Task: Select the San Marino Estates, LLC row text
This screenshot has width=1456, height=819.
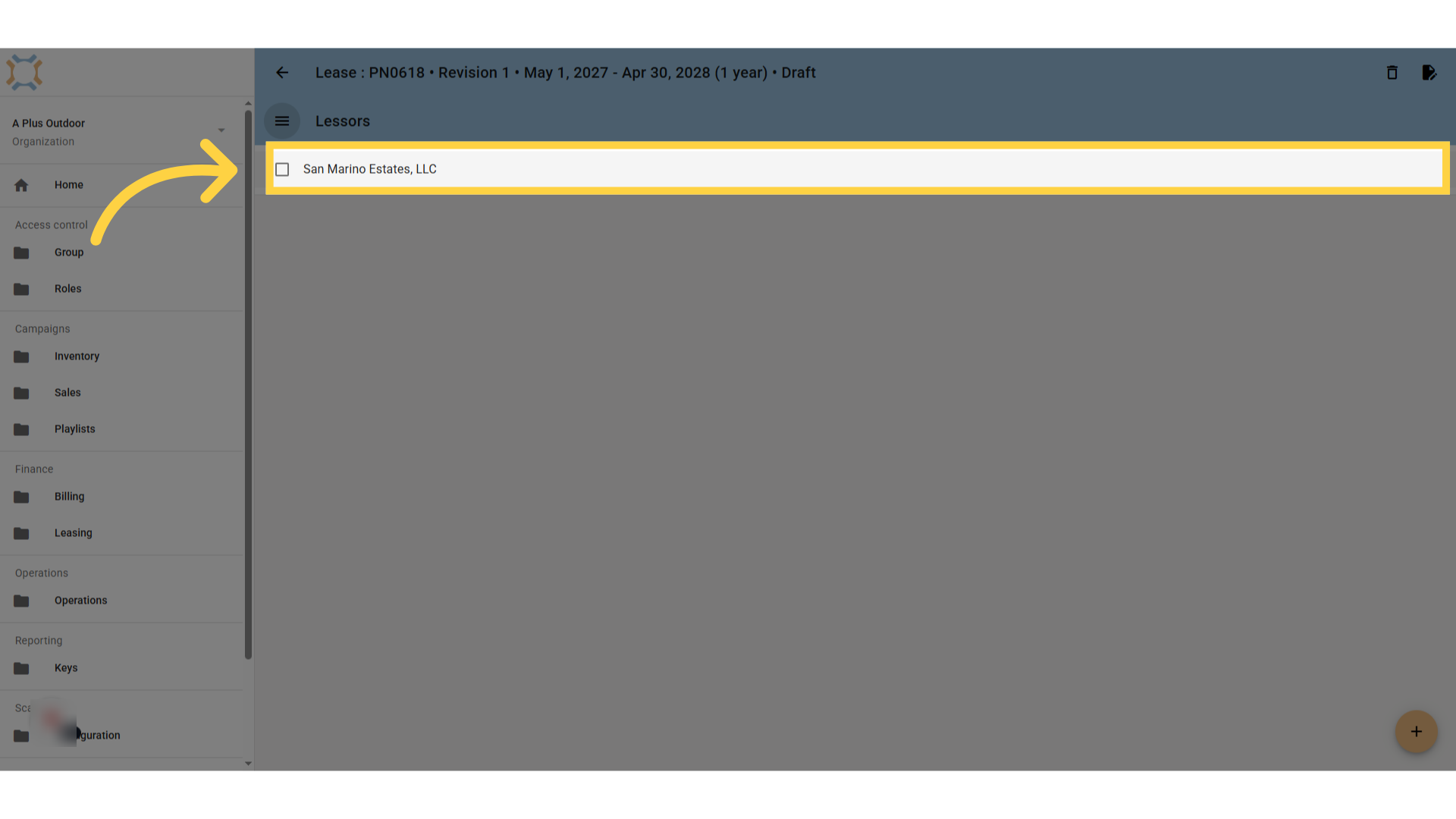Action: click(x=370, y=169)
